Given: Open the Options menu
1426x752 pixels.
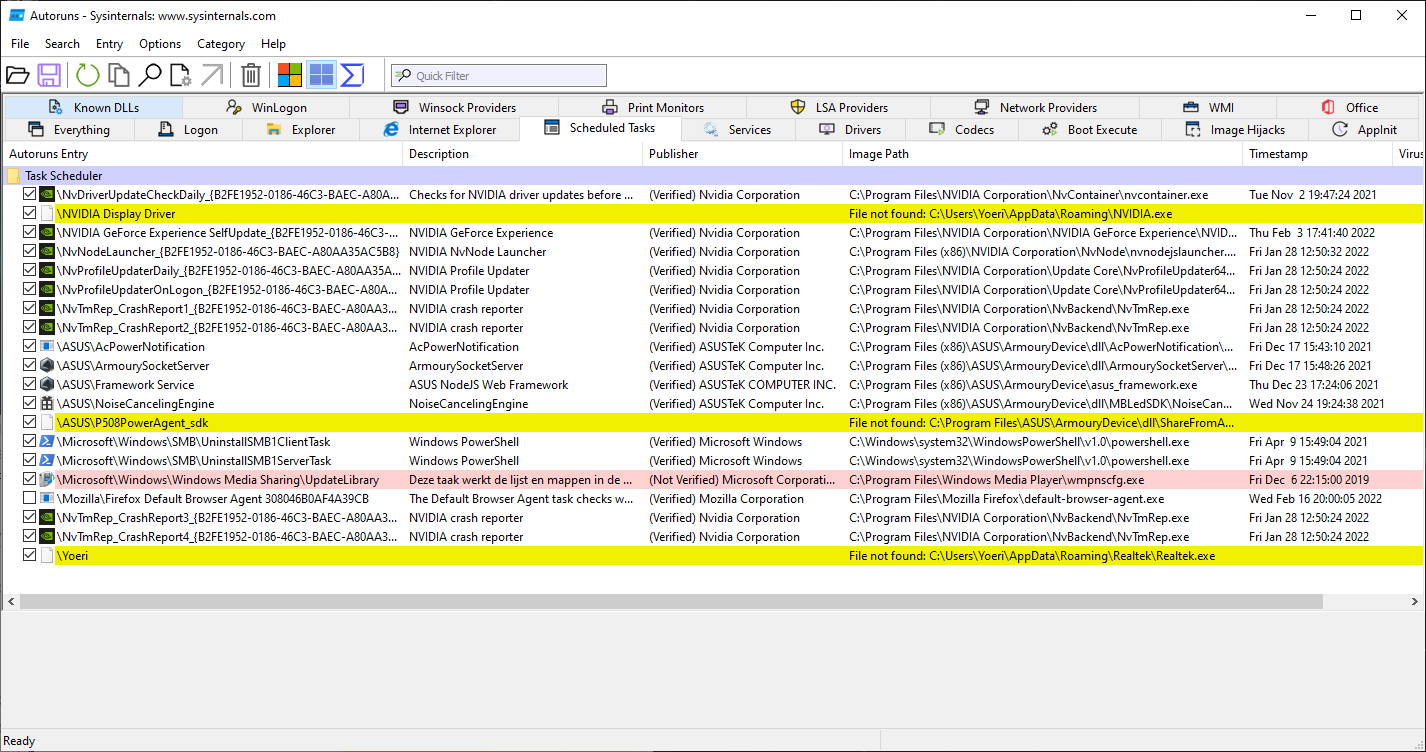Looking at the screenshot, I should (x=160, y=44).
